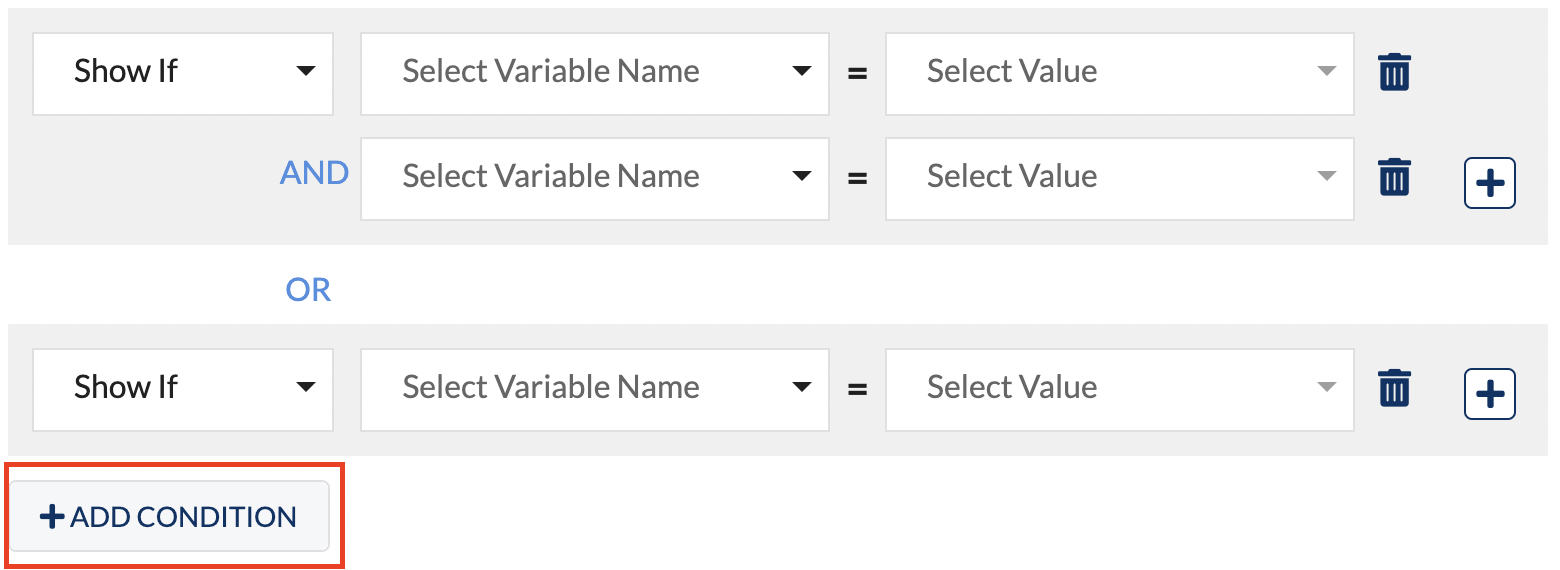Expand the first Select Variable Name dropdown
The height and width of the screenshot is (570, 1560).
pyautogui.click(x=594, y=73)
